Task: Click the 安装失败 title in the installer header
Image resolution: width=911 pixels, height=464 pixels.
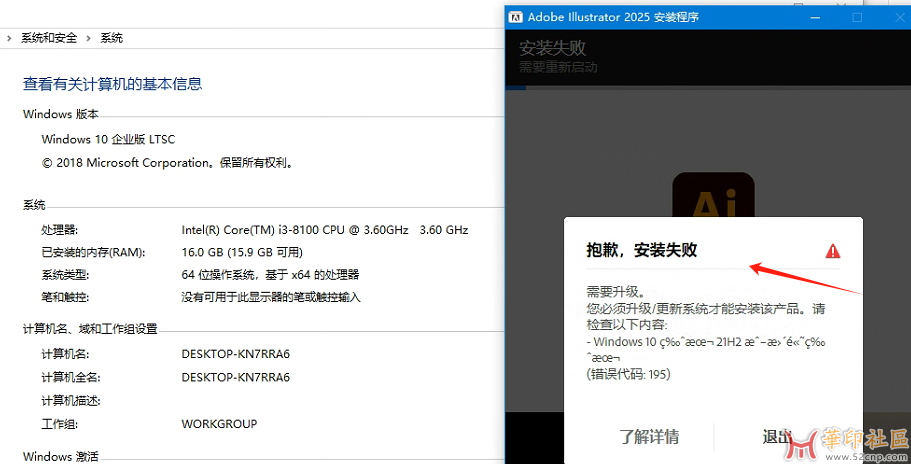Action: pyautogui.click(x=553, y=48)
